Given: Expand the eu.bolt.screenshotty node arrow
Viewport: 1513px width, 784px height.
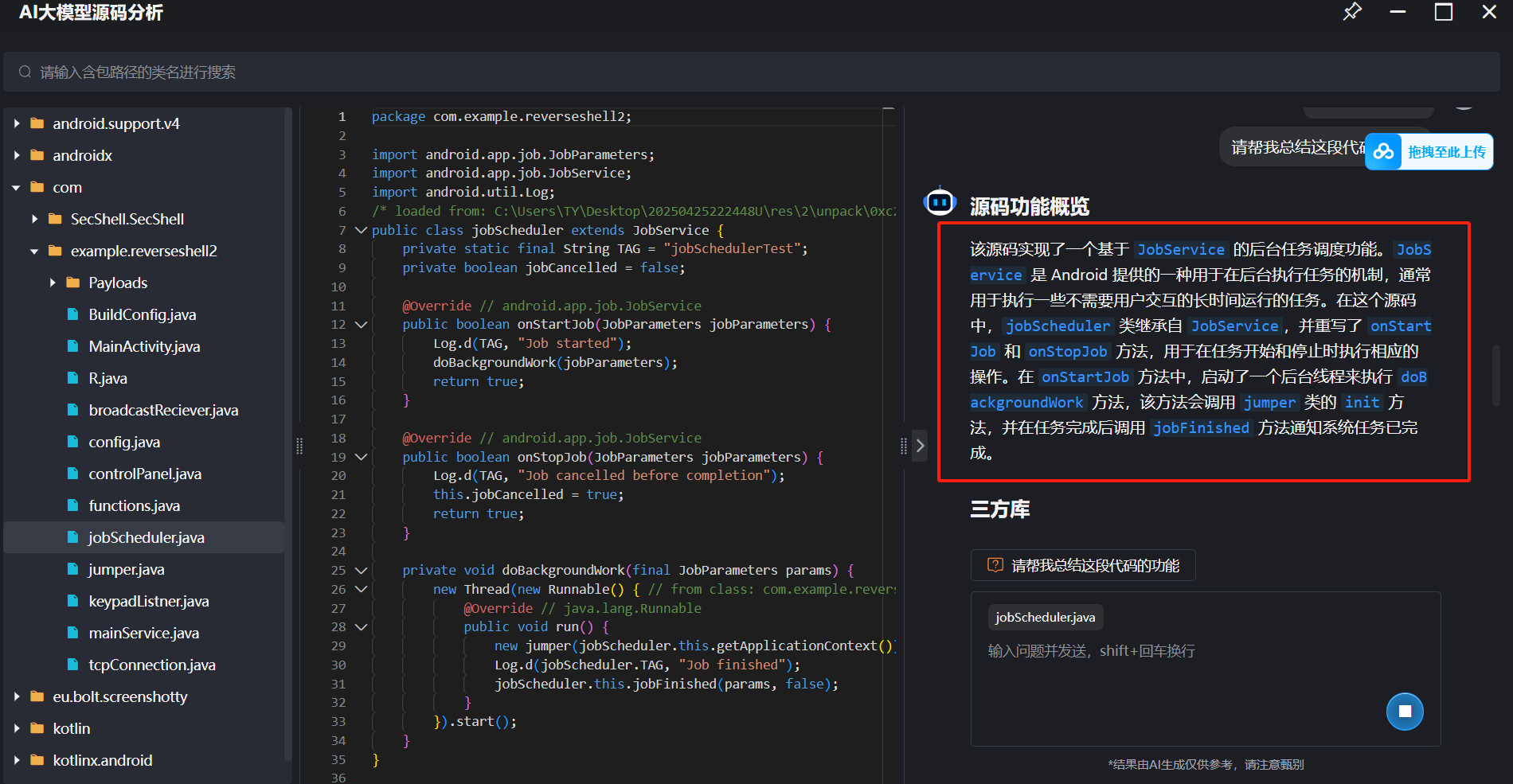Looking at the screenshot, I should tap(17, 696).
